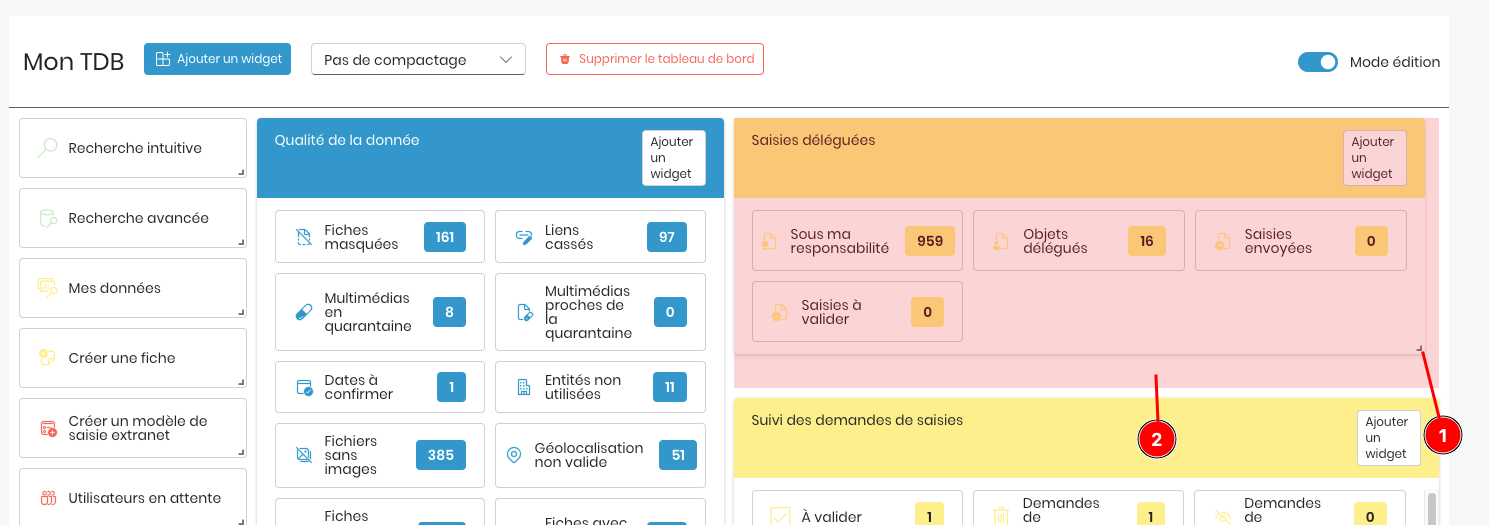Viewport: 1489px width, 525px height.
Task: Click the Recherche avancée icon
Action: click(47, 218)
